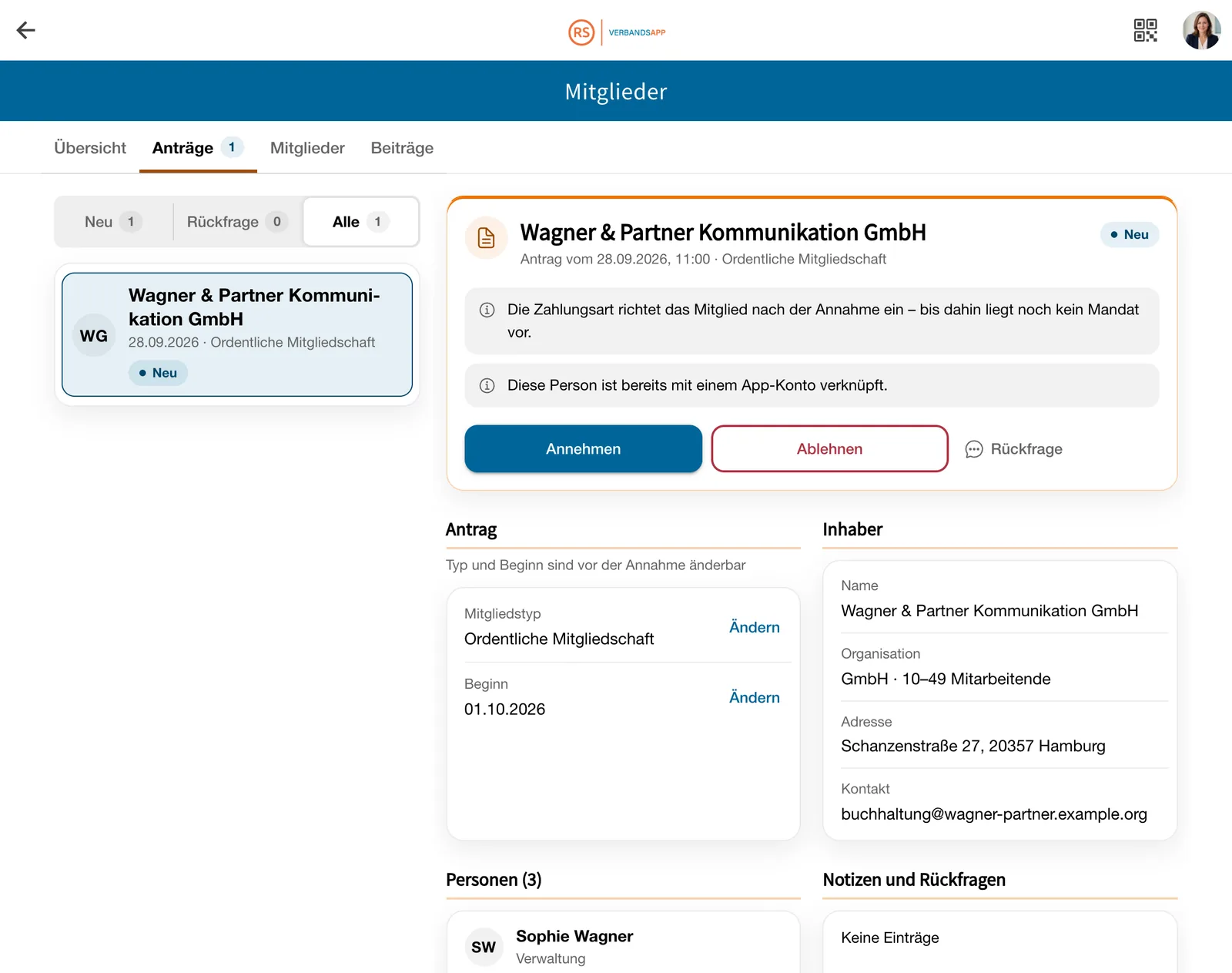Open the Mitglieder tab
Viewport: 1232px width, 973px height.
pos(307,148)
